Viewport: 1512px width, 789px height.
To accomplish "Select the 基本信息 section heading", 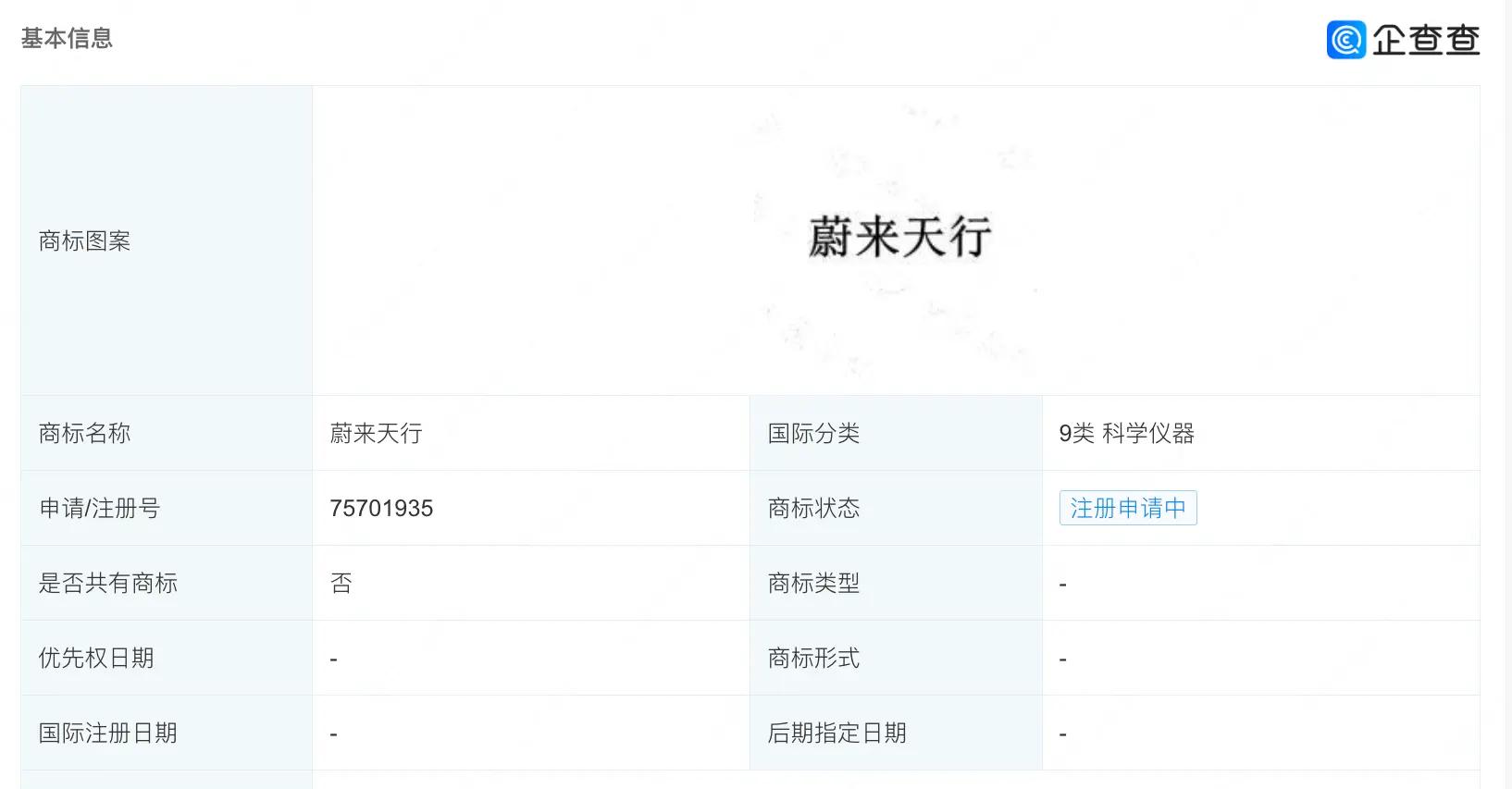I will pyautogui.click(x=67, y=39).
